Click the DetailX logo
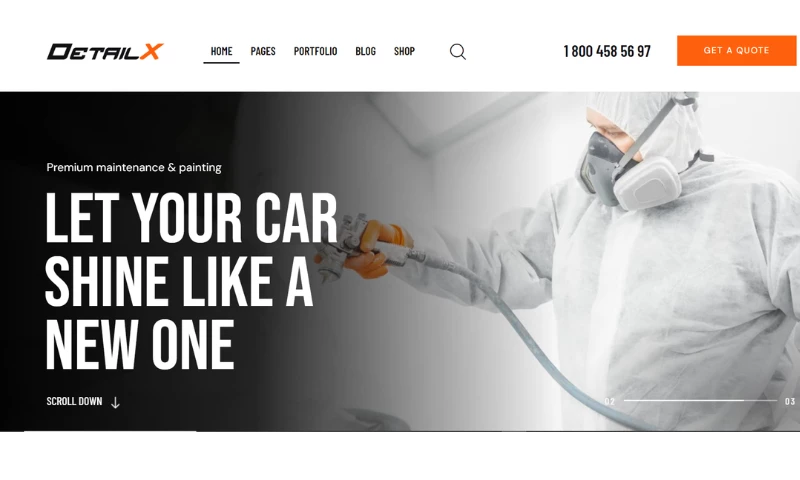Screen dimensions: 800x480 coord(105,52)
